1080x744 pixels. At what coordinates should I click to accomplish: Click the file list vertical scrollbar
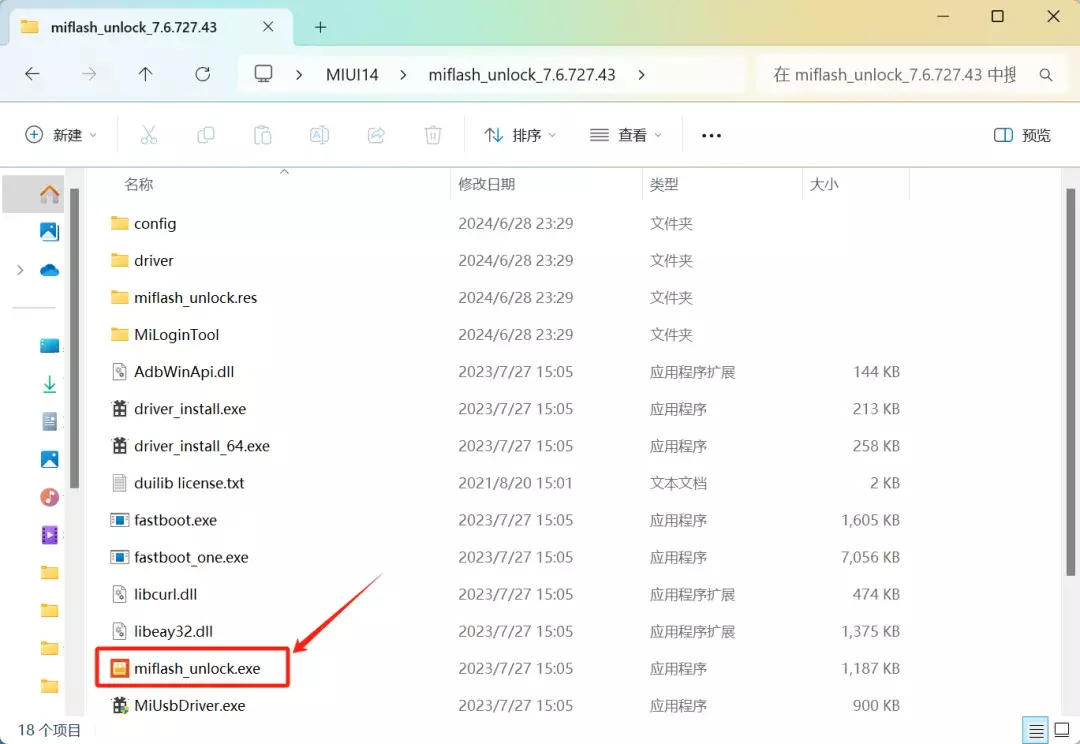1070,382
